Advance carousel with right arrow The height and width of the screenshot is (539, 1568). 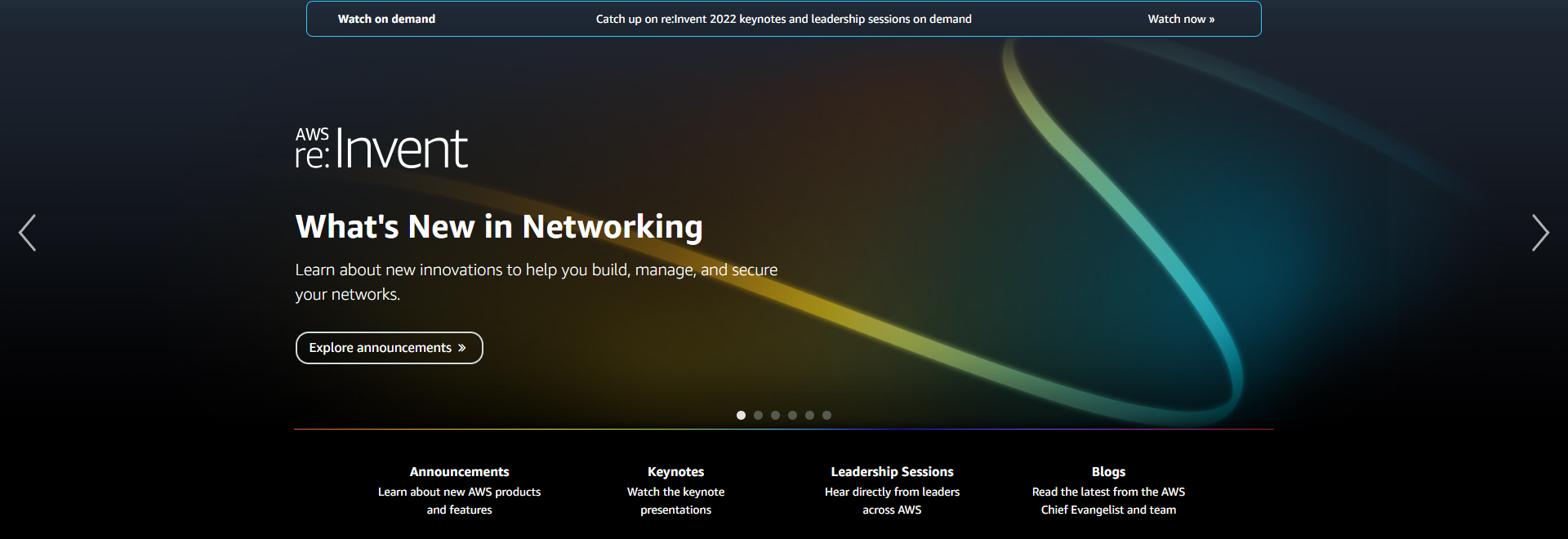pyautogui.click(x=1540, y=233)
